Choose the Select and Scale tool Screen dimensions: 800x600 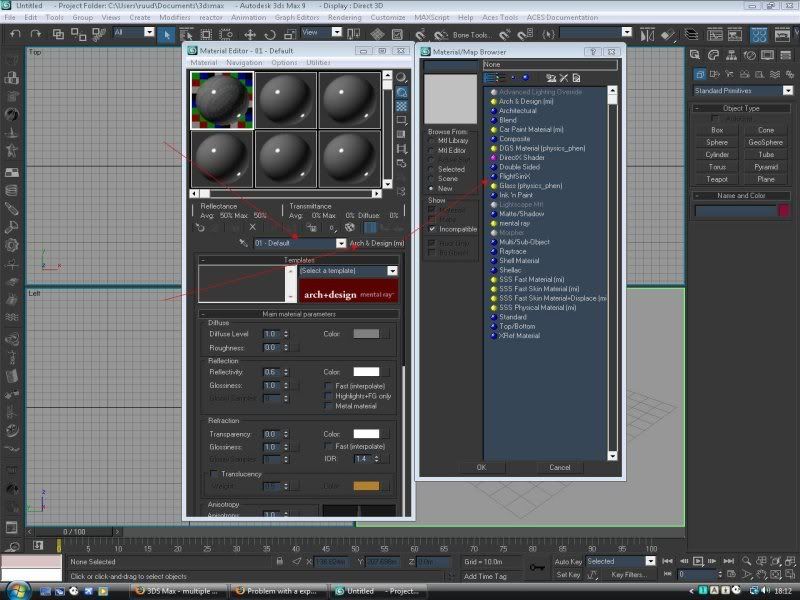pos(290,35)
